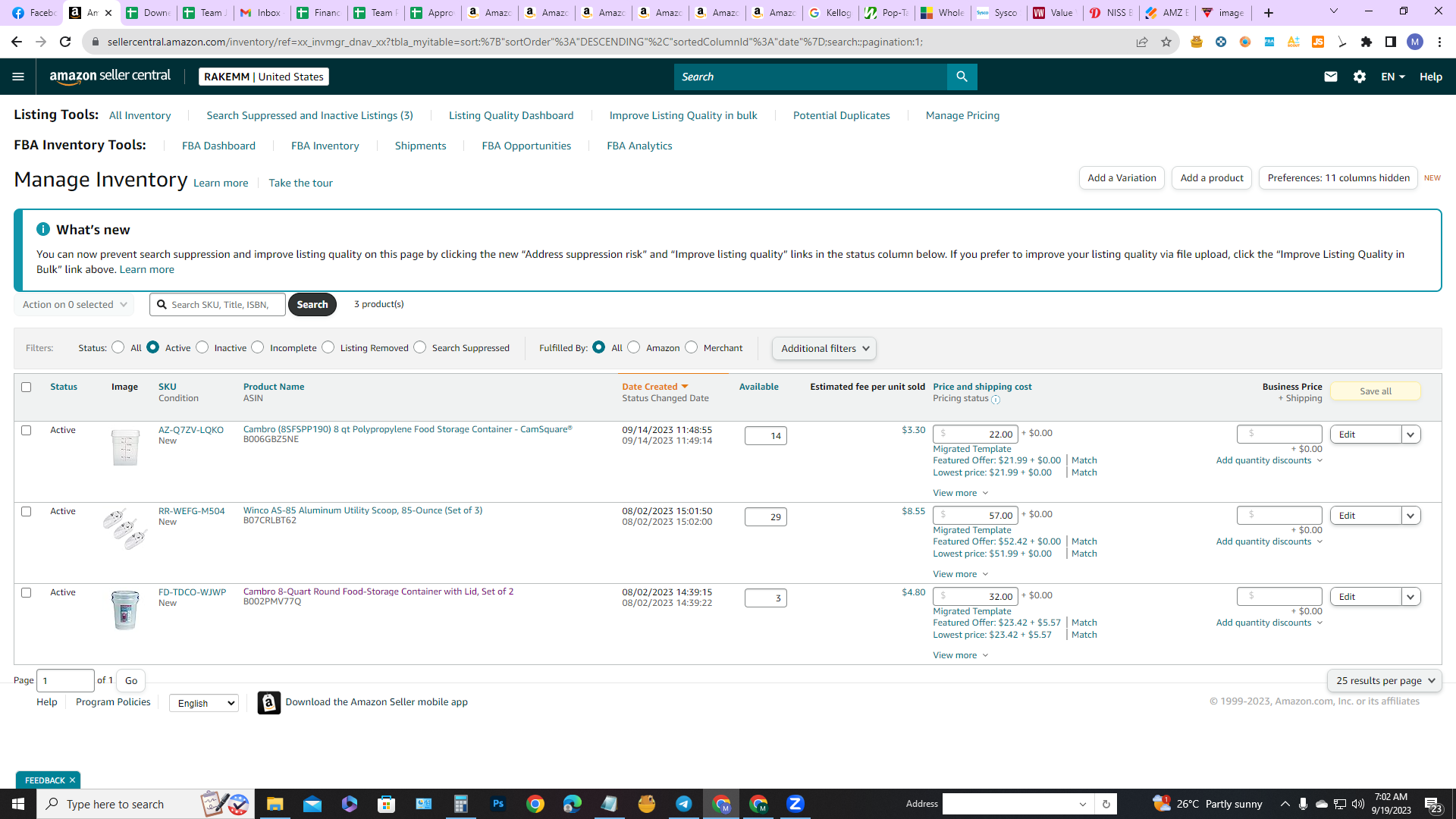Open the browser extensions puzzle icon
Image resolution: width=1456 pixels, height=819 pixels.
point(1367,42)
